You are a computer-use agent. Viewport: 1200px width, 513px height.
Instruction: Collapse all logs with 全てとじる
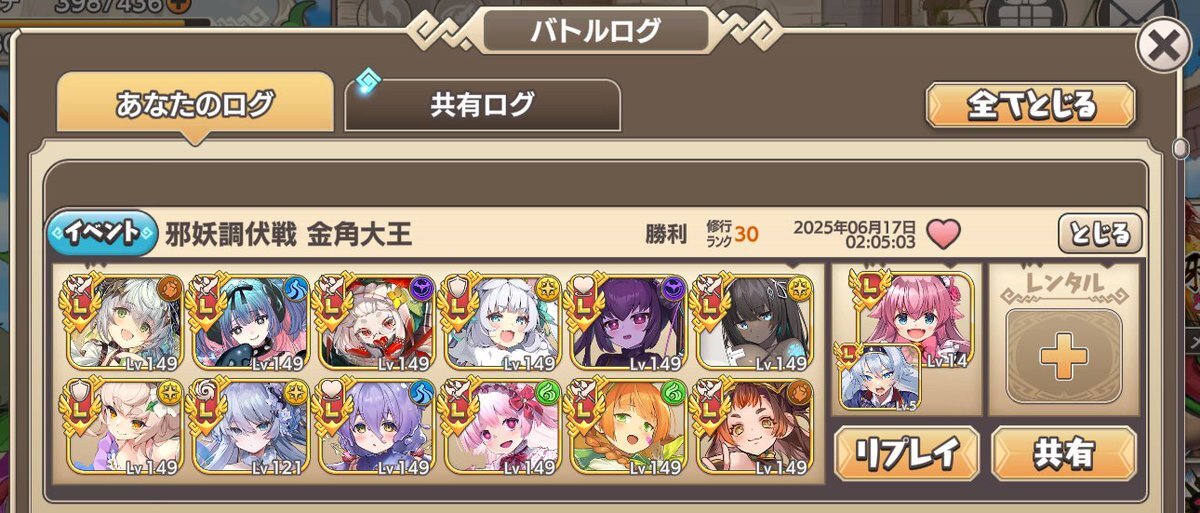click(x=1031, y=105)
